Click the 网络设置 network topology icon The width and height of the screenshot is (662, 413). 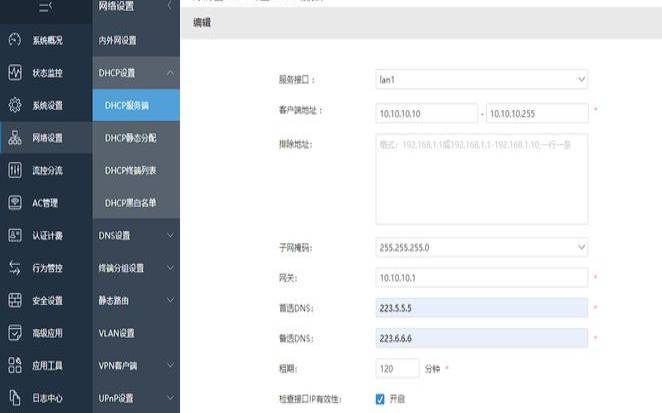(x=15, y=137)
